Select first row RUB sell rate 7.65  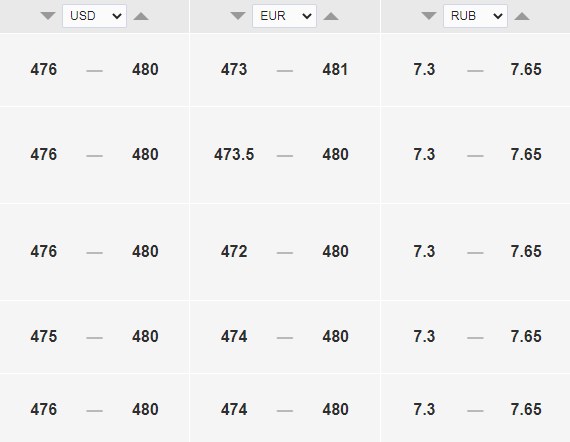526,69
